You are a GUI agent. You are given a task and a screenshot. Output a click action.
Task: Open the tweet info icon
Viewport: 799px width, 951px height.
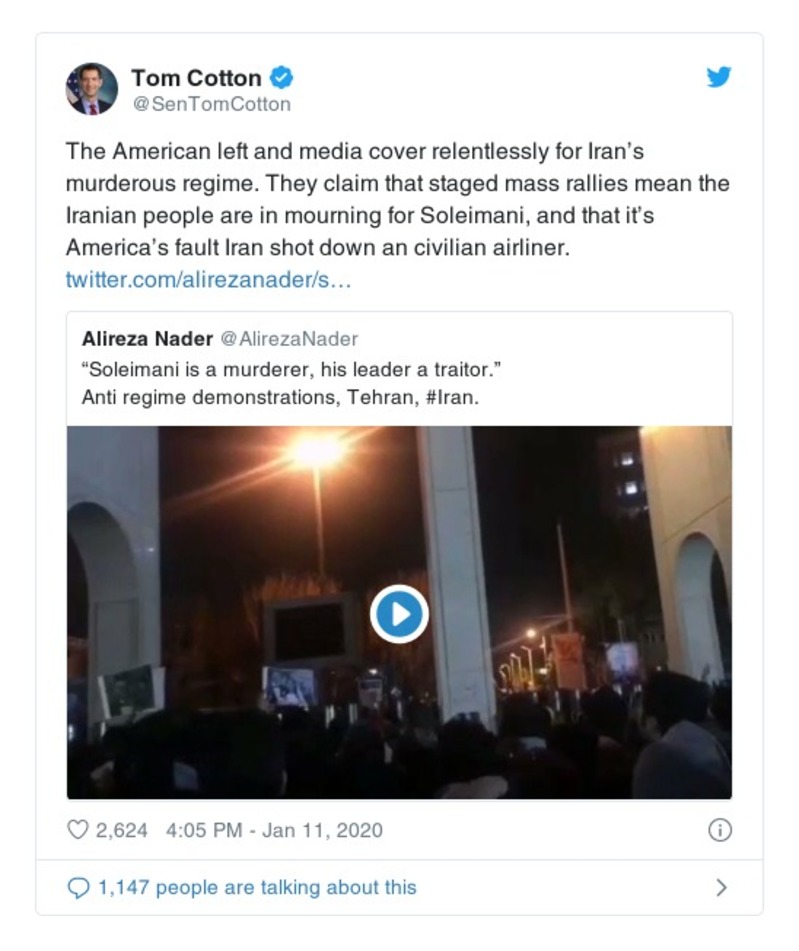tap(719, 830)
